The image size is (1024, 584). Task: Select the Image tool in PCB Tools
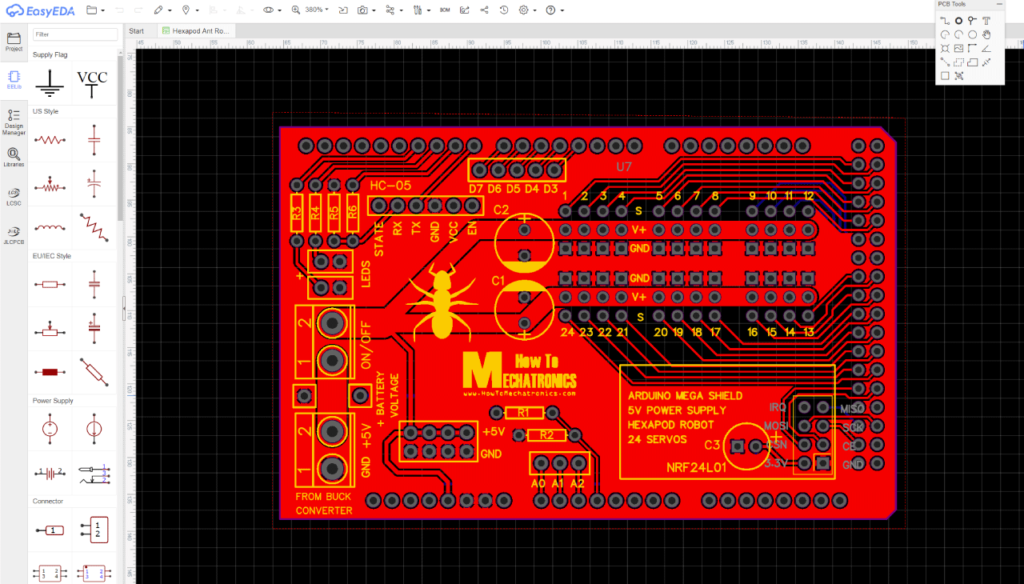coord(958,47)
